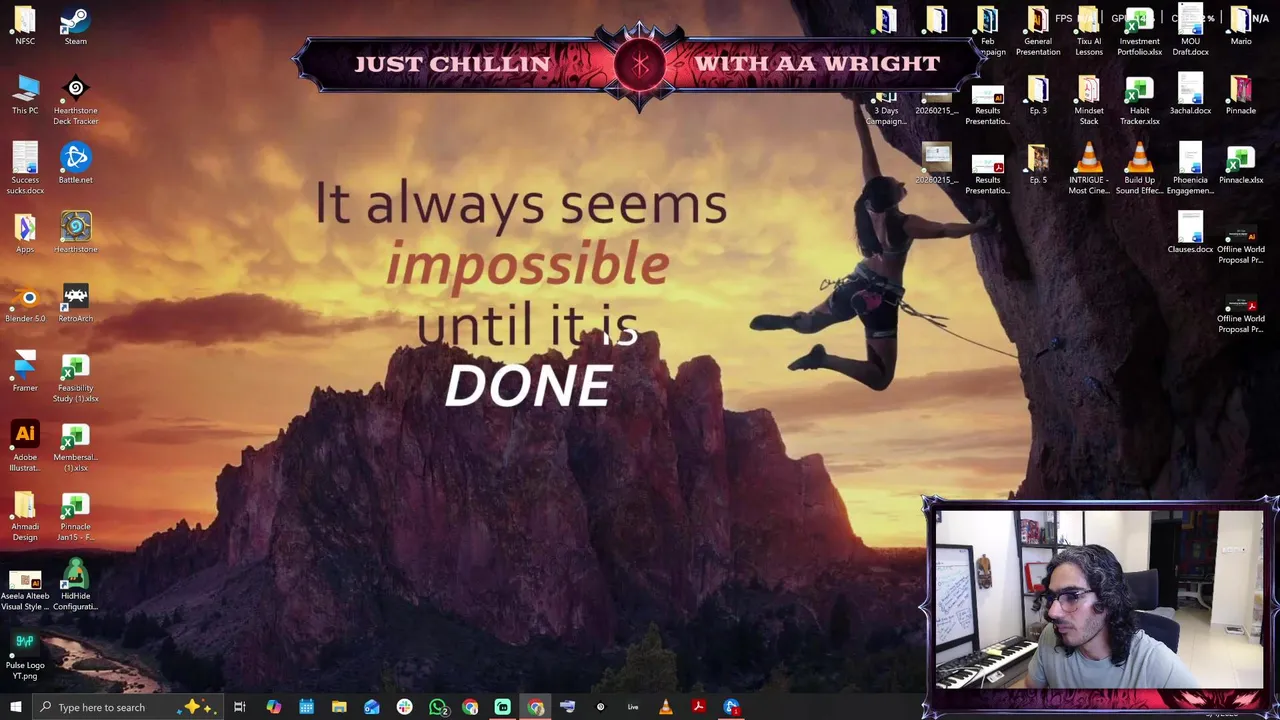Open Task View from the taskbar
1280x720 pixels.
pos(240,707)
